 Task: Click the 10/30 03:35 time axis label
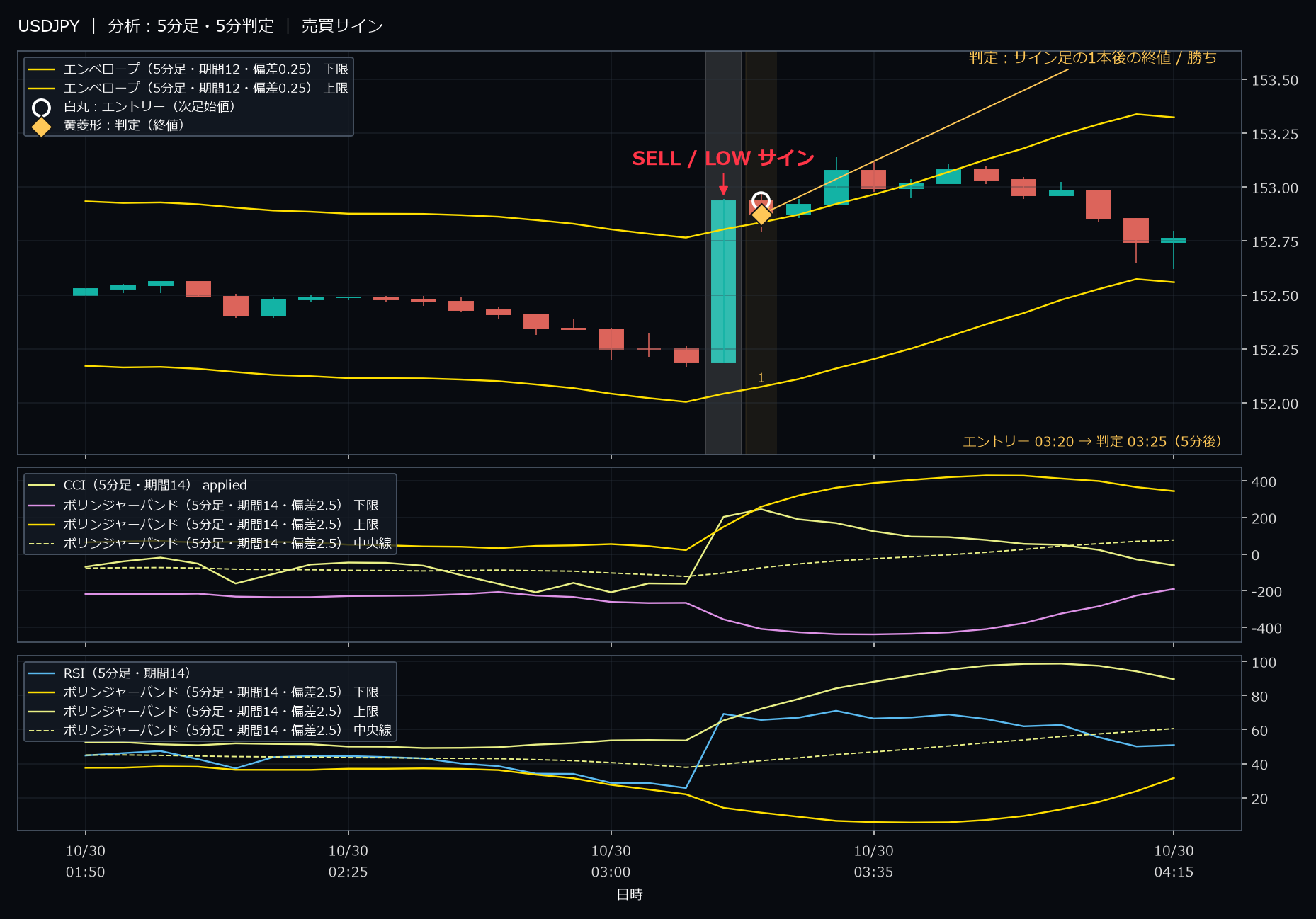(873, 862)
